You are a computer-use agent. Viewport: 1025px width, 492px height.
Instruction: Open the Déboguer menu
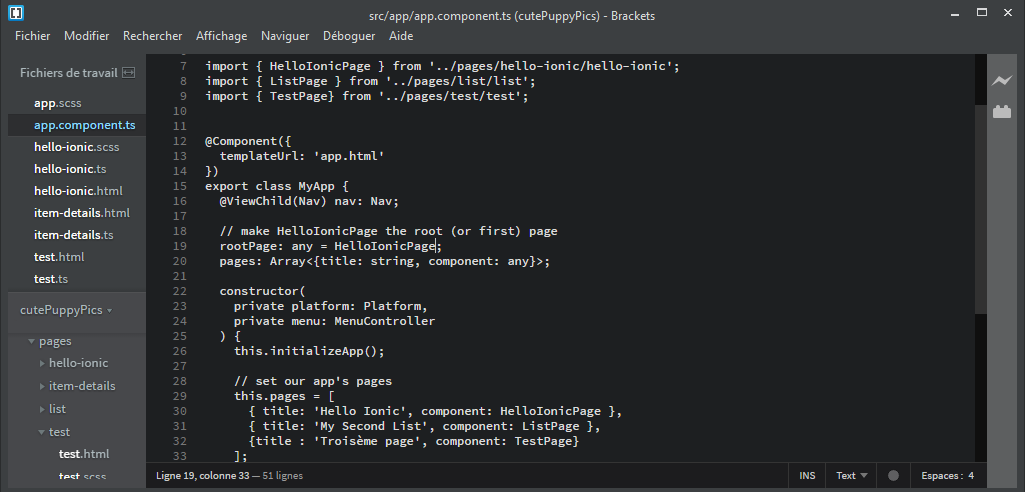349,36
